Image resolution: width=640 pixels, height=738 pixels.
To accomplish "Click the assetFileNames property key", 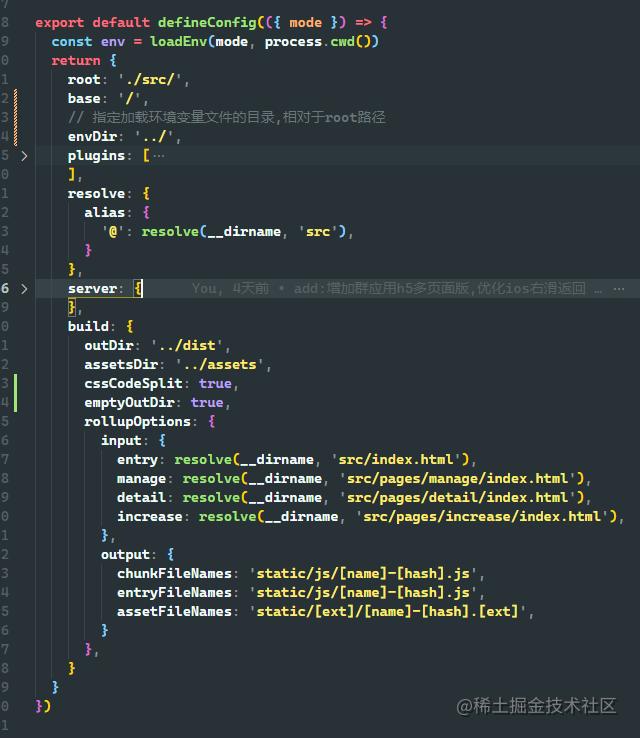I will [174, 611].
